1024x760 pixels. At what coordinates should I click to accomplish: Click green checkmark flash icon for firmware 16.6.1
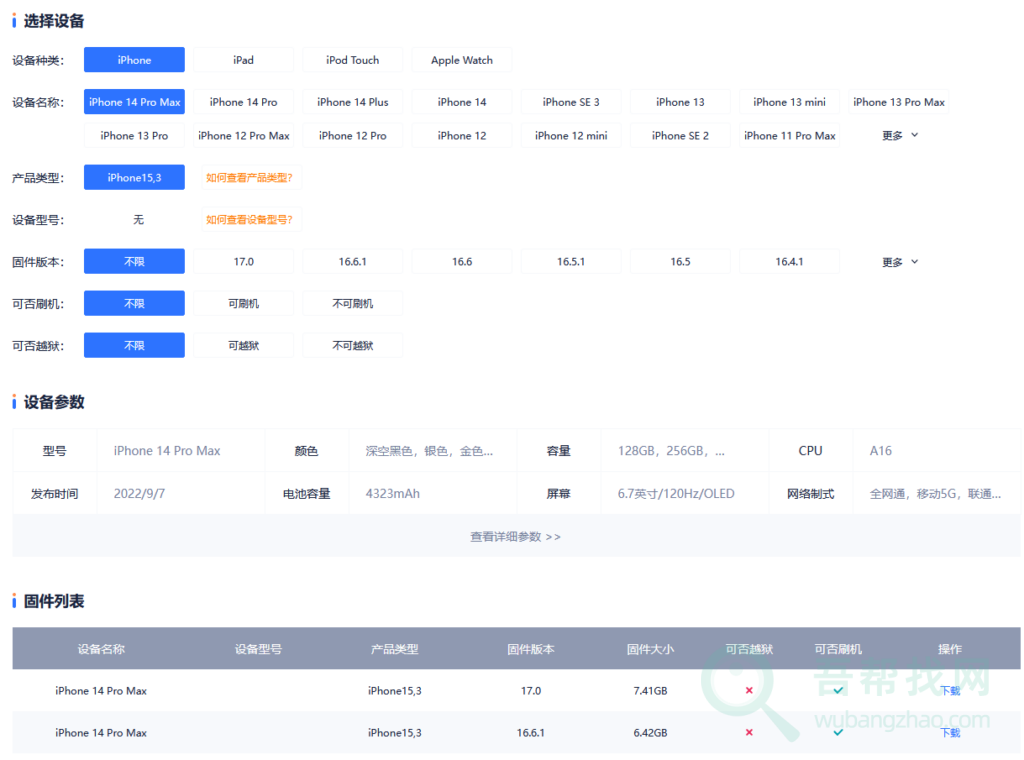tap(838, 733)
